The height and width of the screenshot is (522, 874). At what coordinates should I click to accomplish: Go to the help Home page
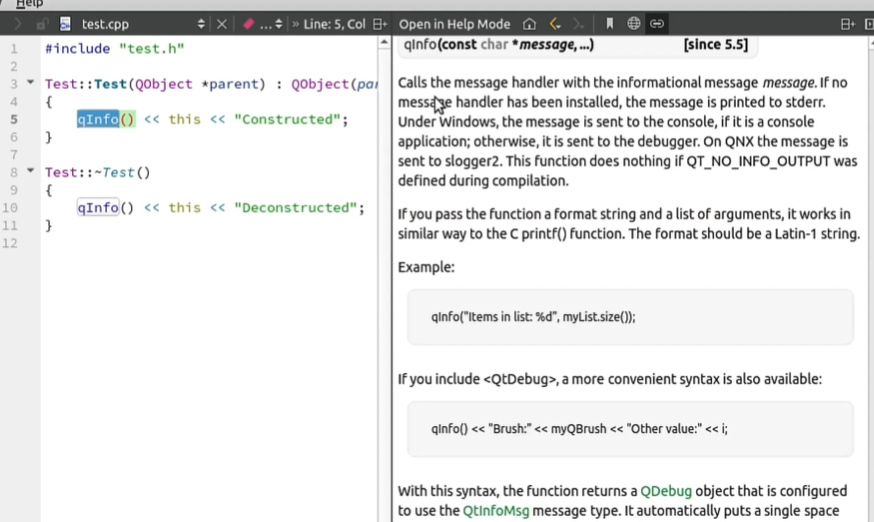tap(529, 24)
